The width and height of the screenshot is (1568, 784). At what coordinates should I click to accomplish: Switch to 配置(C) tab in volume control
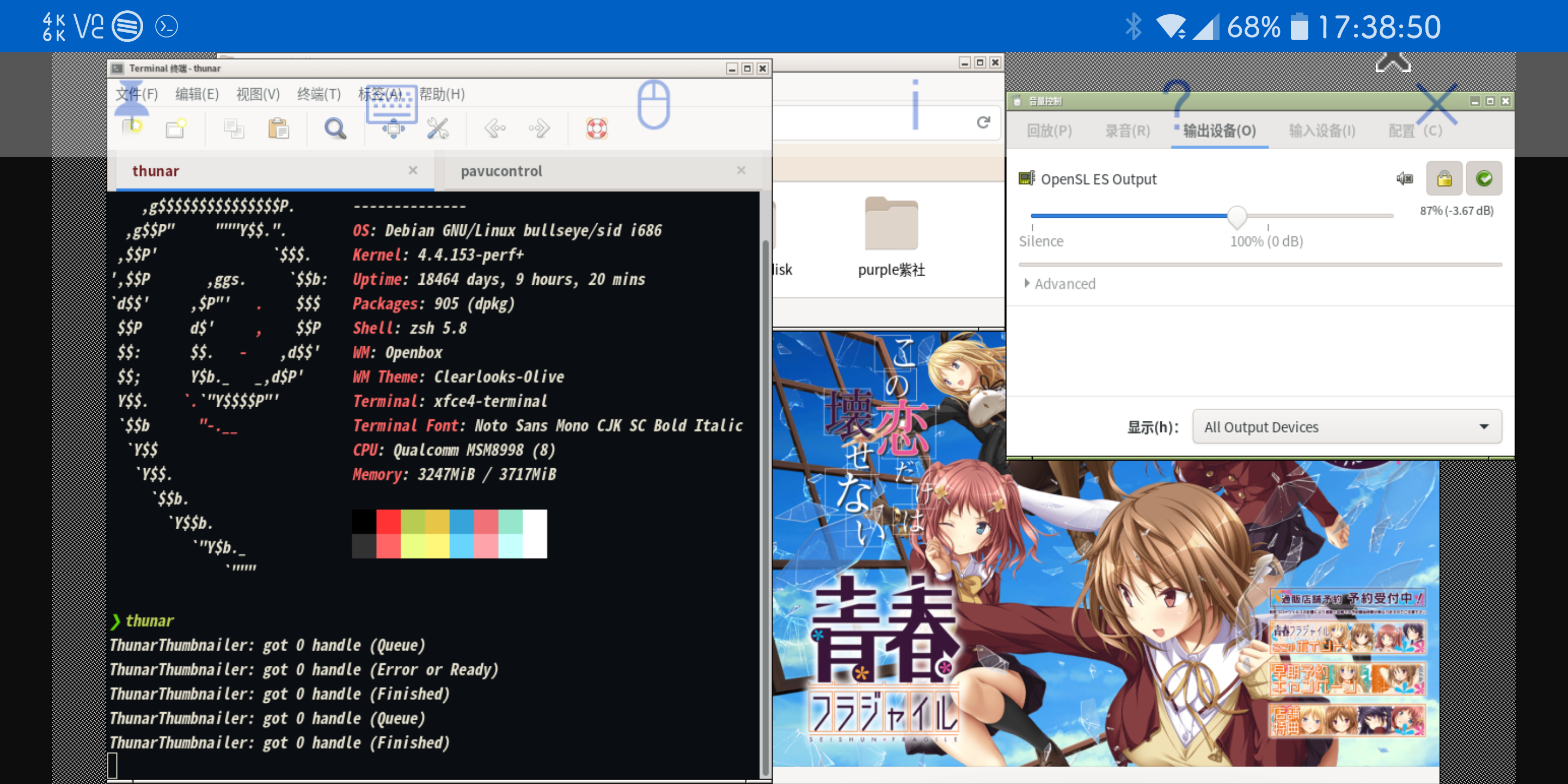click(1414, 130)
